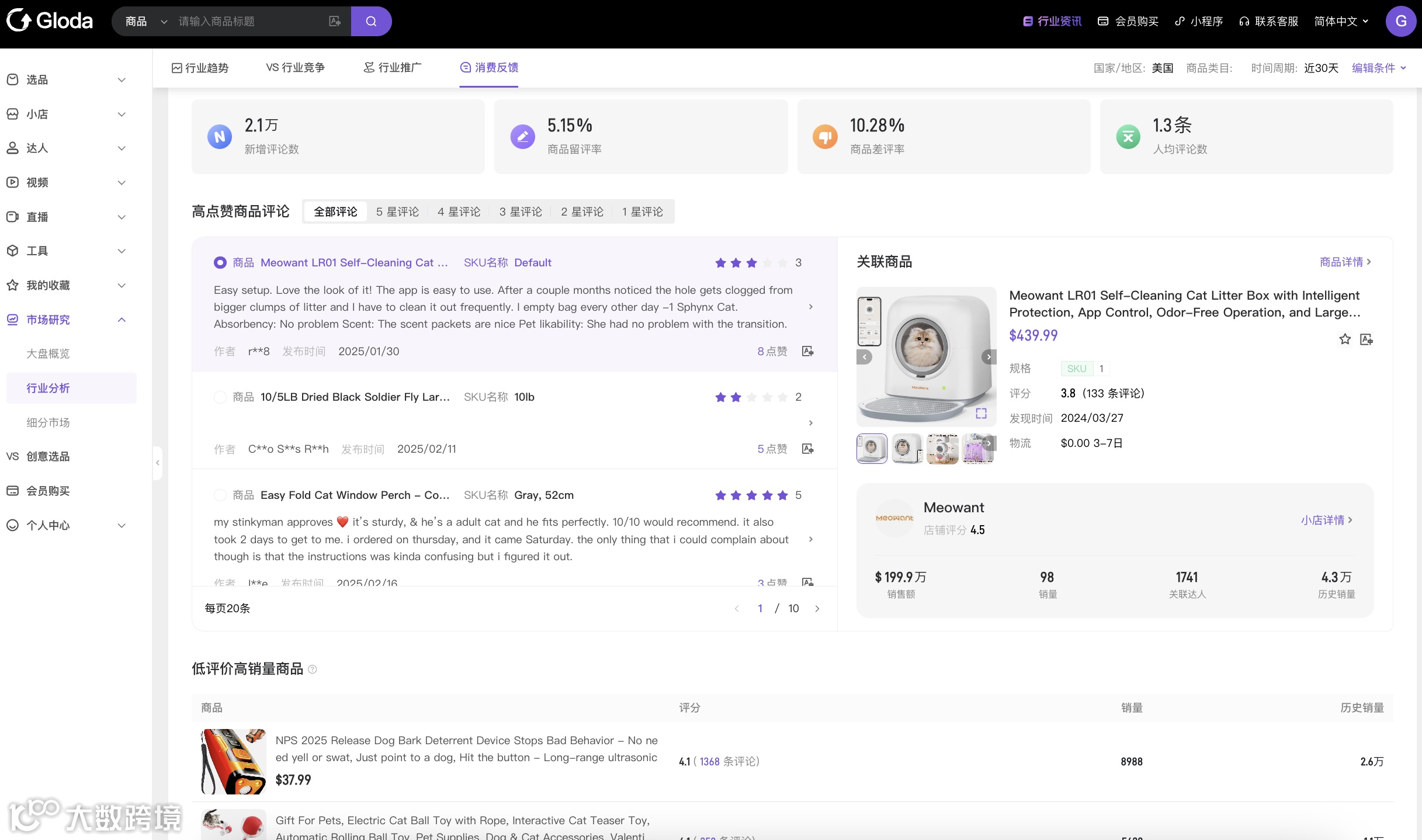Open the 简体中文 language dropdown
The width and height of the screenshot is (1422, 840).
(x=1341, y=22)
